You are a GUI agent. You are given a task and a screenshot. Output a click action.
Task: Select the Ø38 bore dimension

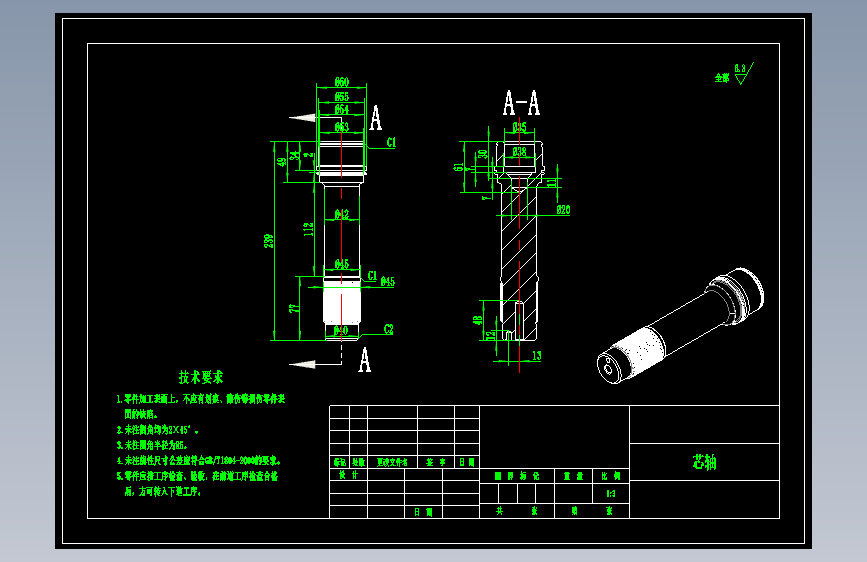coord(519,151)
